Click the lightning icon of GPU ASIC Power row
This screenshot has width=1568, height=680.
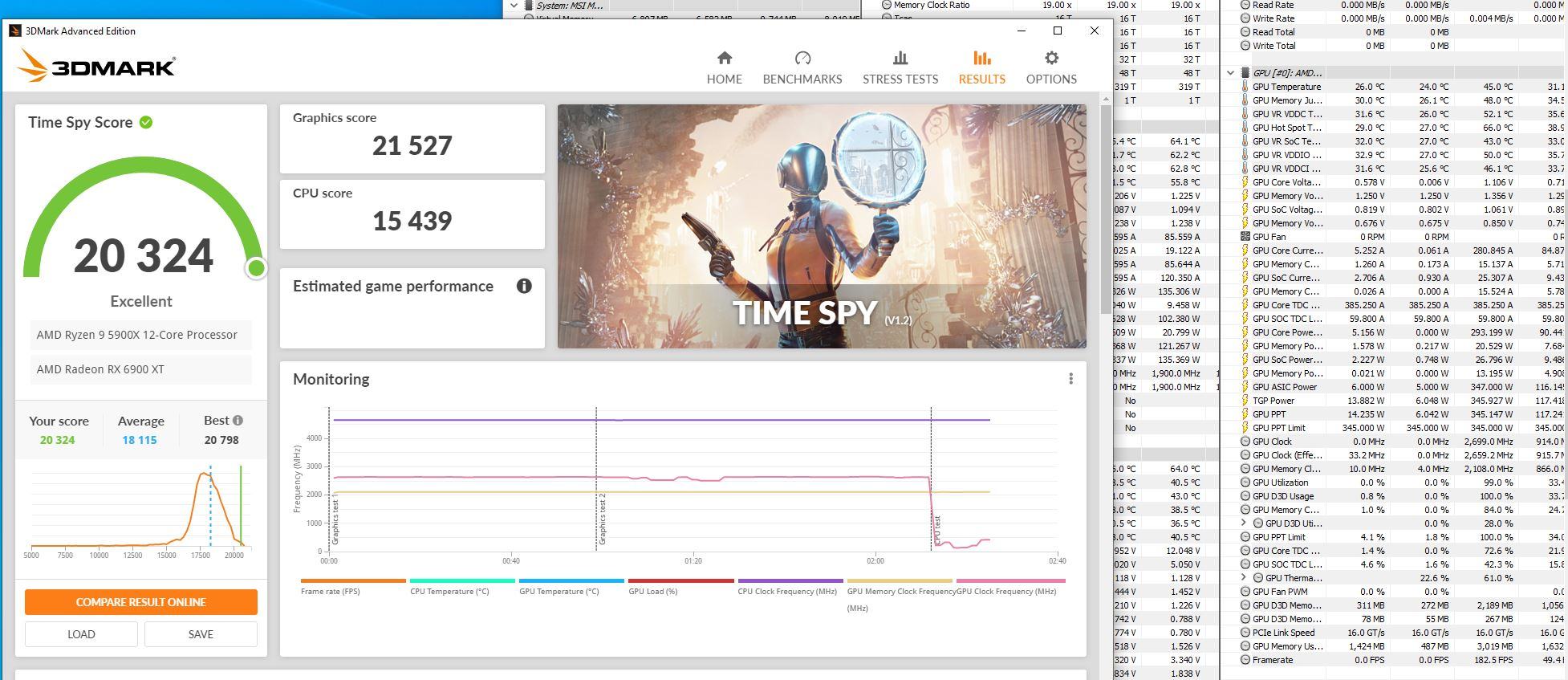point(1245,387)
